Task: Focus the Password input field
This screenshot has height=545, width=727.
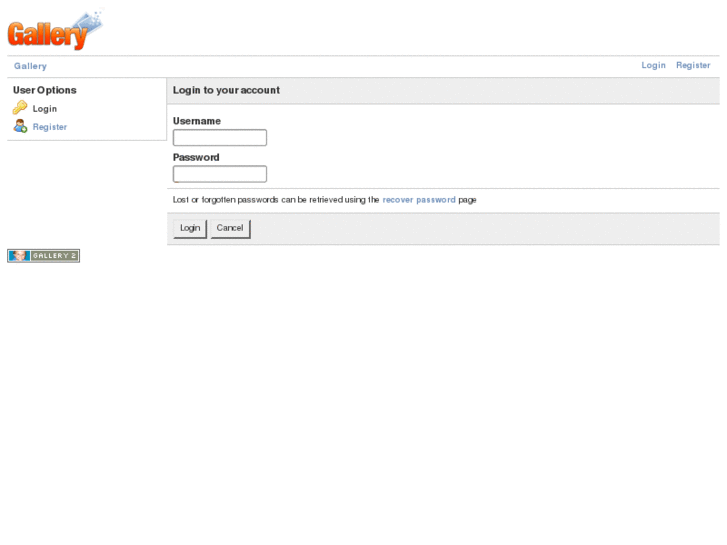Action: click(220, 174)
